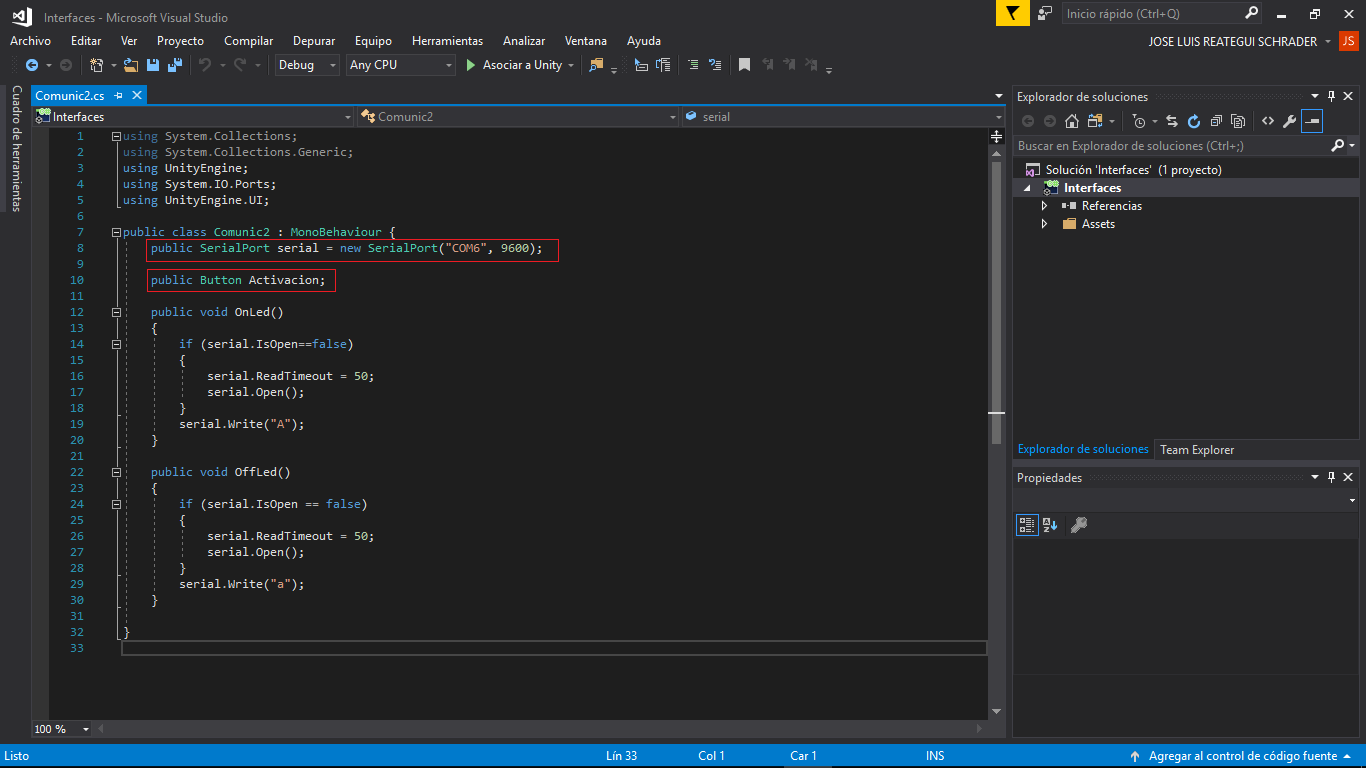The image size is (1366, 768).
Task: Toggle auto-hide pin of Explorador de soluciones
Action: tap(1331, 97)
